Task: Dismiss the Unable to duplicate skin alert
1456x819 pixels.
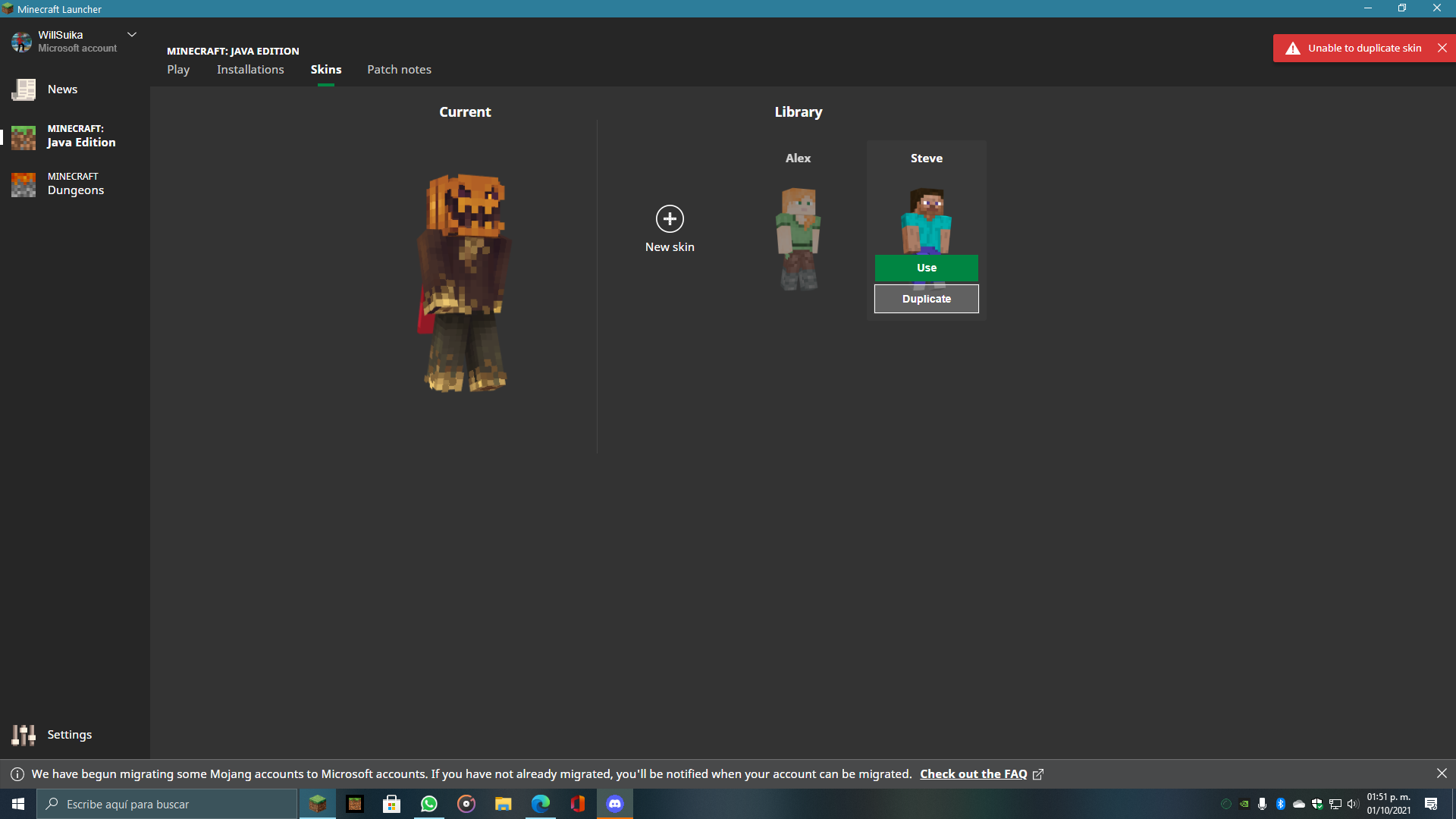Action: click(x=1442, y=48)
